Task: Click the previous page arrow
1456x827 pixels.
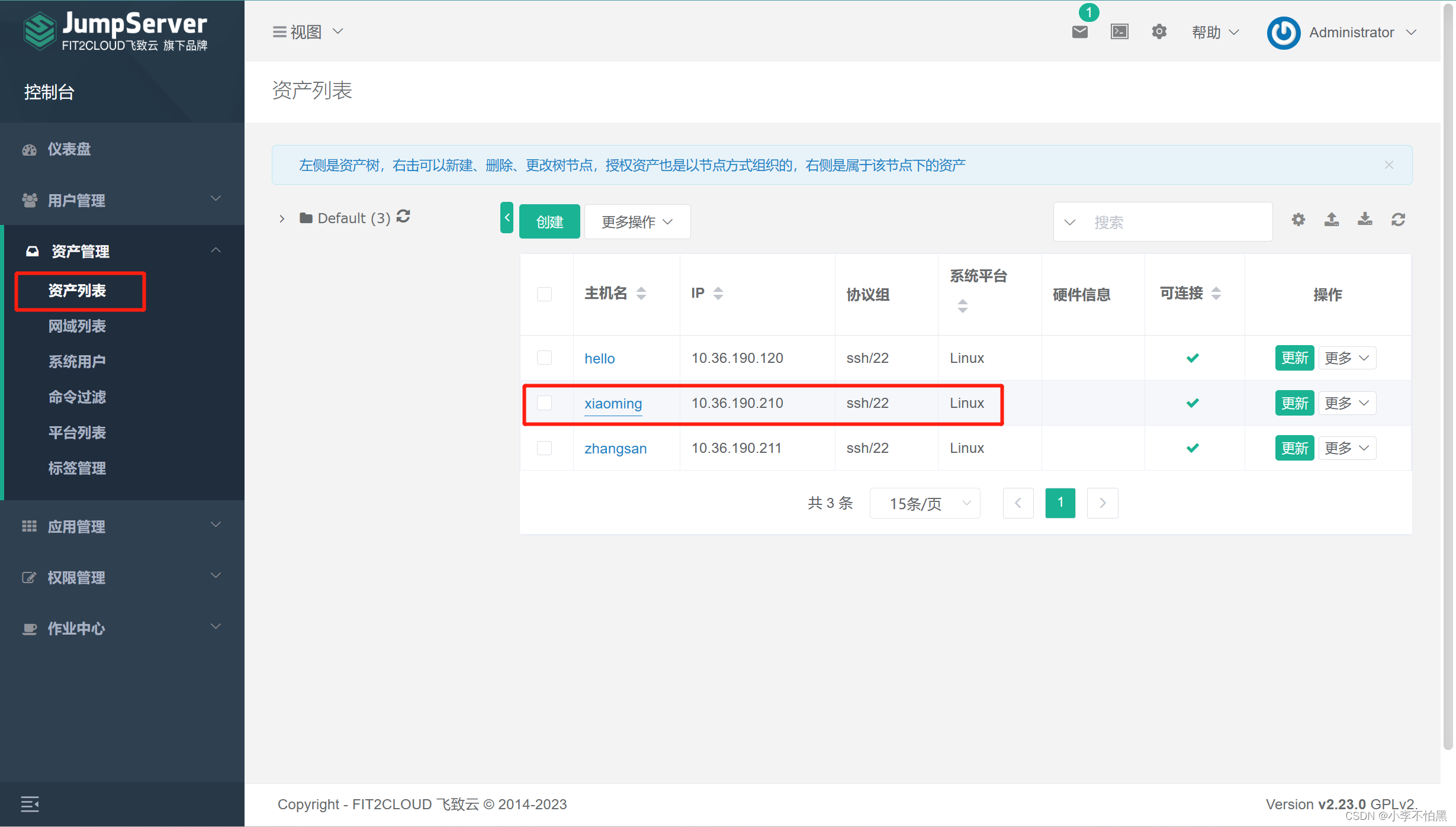Action: pyautogui.click(x=1018, y=503)
